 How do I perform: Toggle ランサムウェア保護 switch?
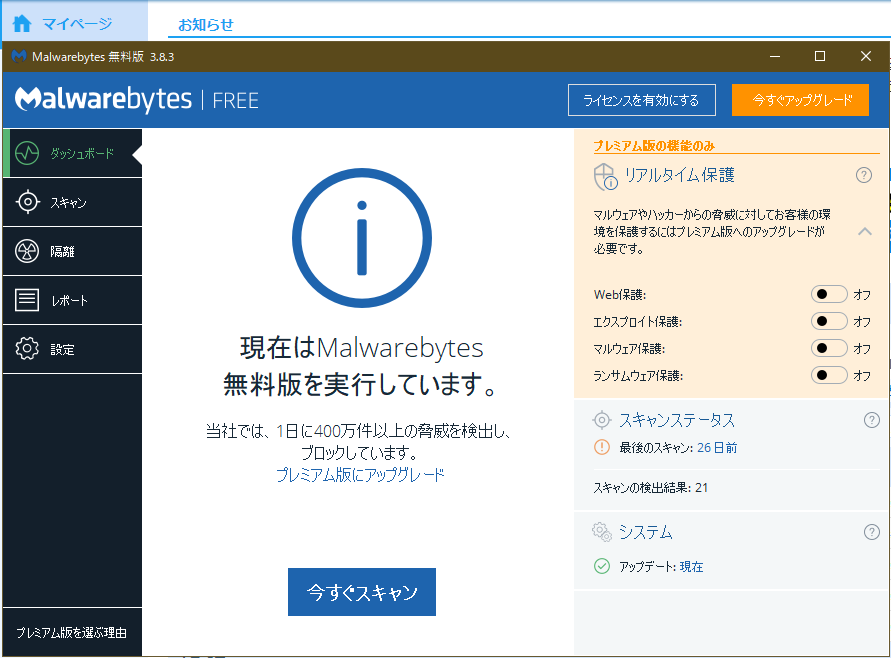(829, 375)
